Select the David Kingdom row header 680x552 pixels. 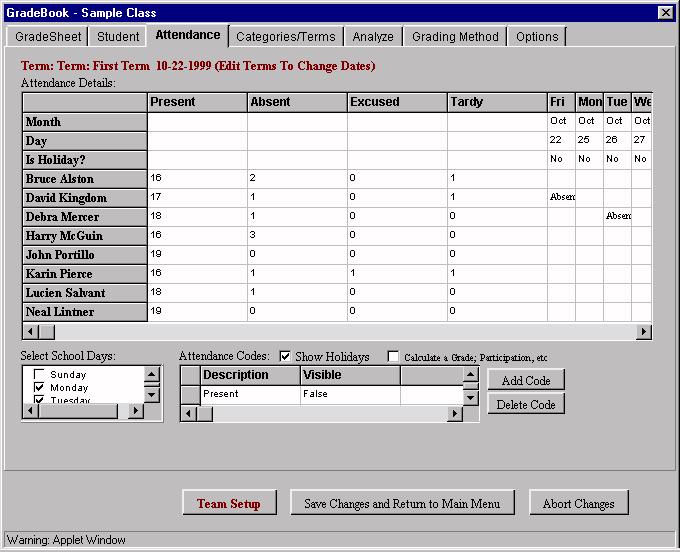pyautogui.click(x=85, y=198)
